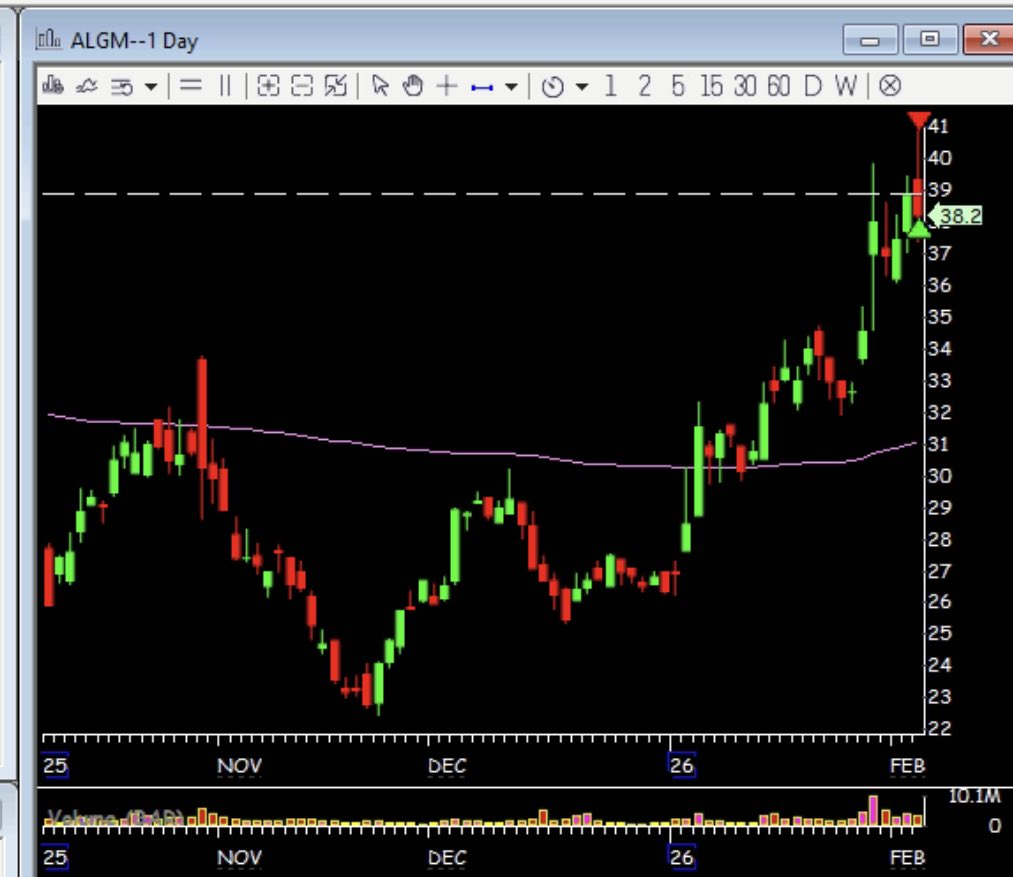Reset zoom with the diagonal arrow box icon

click(336, 85)
